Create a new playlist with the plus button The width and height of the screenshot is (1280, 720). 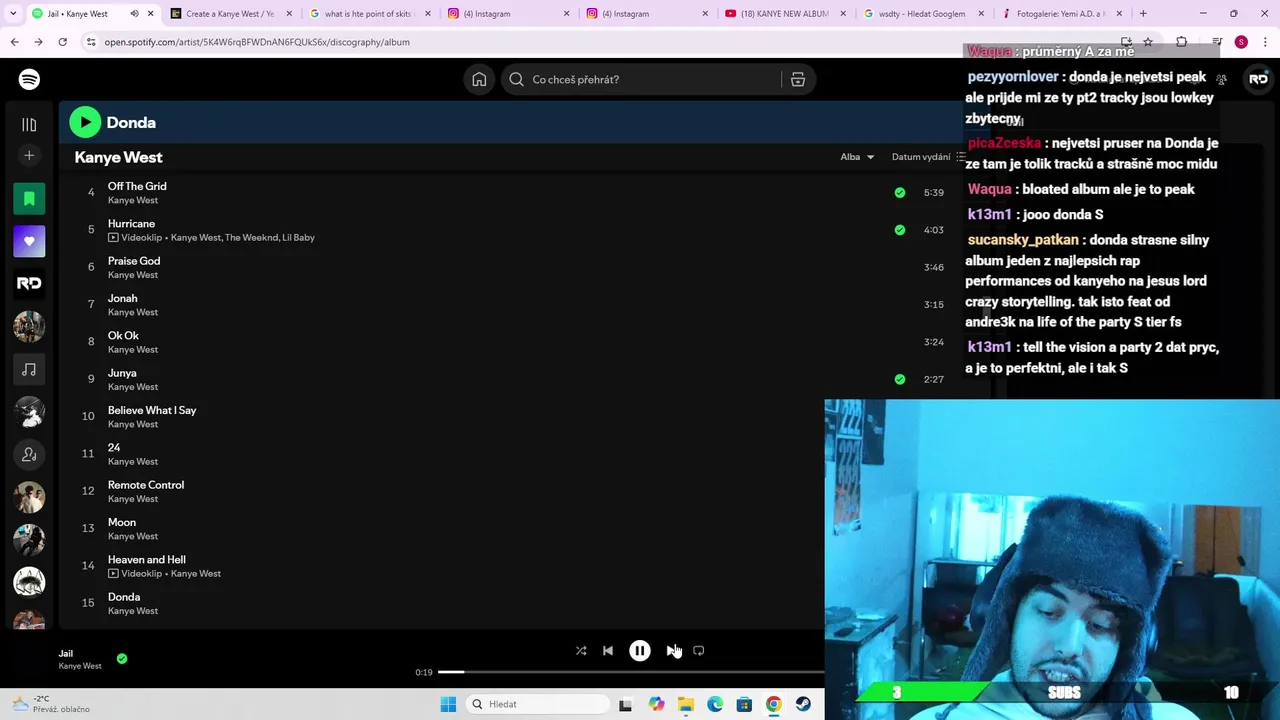pyautogui.click(x=29, y=155)
